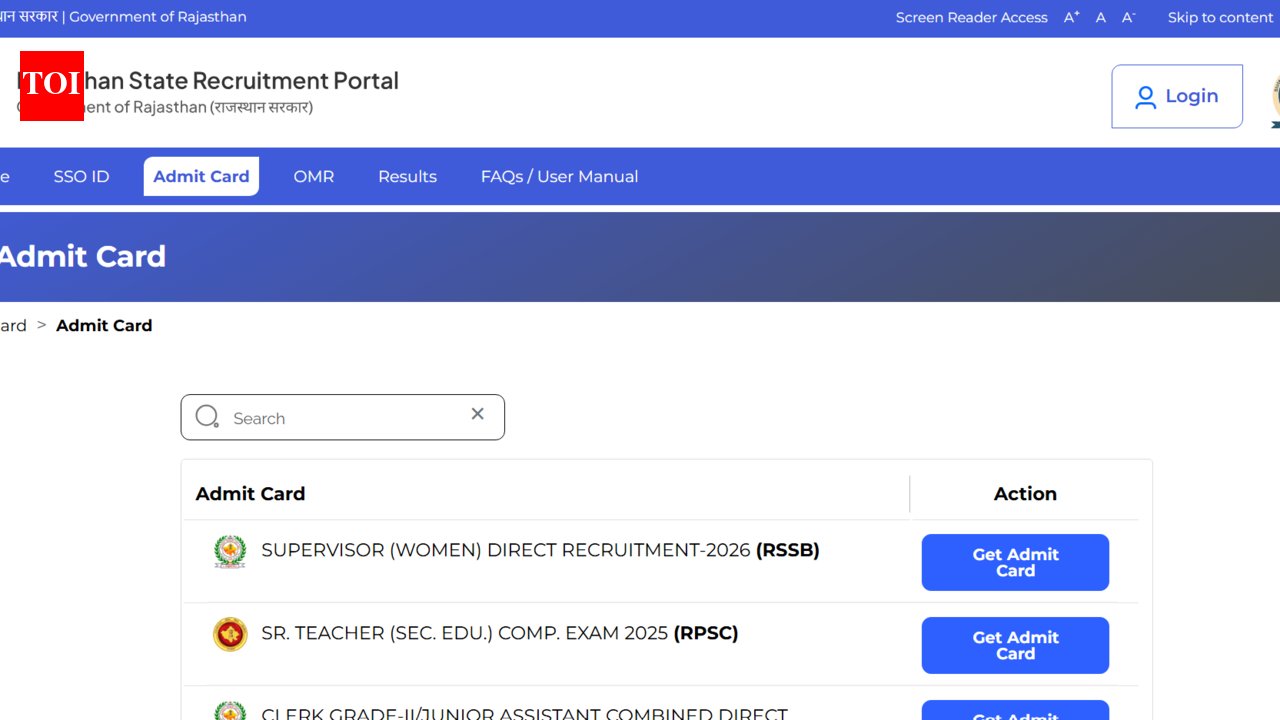Click the RPSC logo beside Sr. Teacher exam
The image size is (1280, 720).
[230, 634]
